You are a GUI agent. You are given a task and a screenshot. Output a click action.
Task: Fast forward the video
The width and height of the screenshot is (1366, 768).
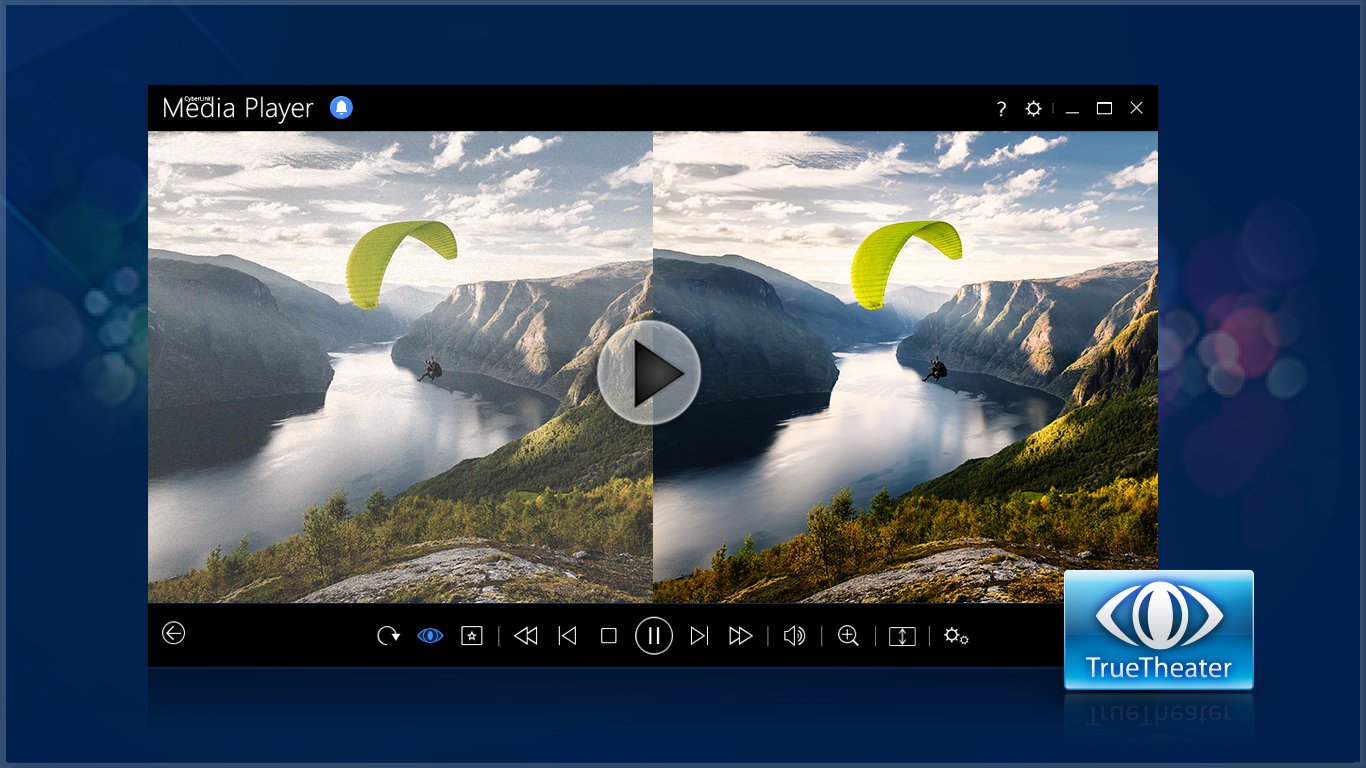tap(739, 635)
